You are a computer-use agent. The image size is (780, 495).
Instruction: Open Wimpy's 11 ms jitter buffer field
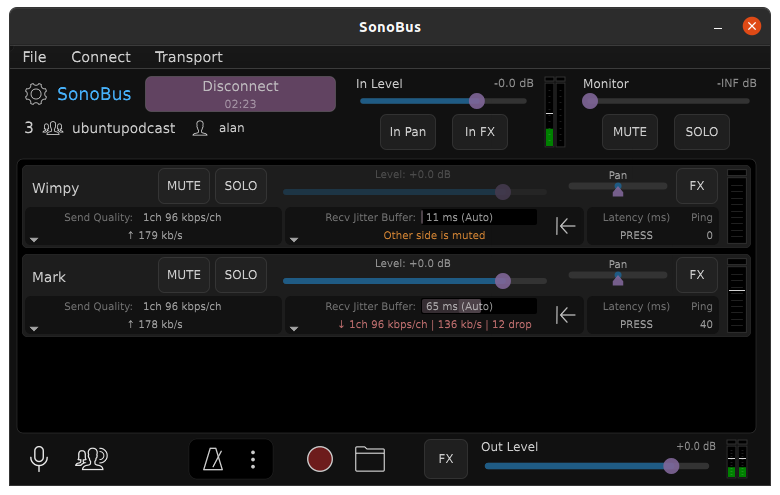[479, 217]
